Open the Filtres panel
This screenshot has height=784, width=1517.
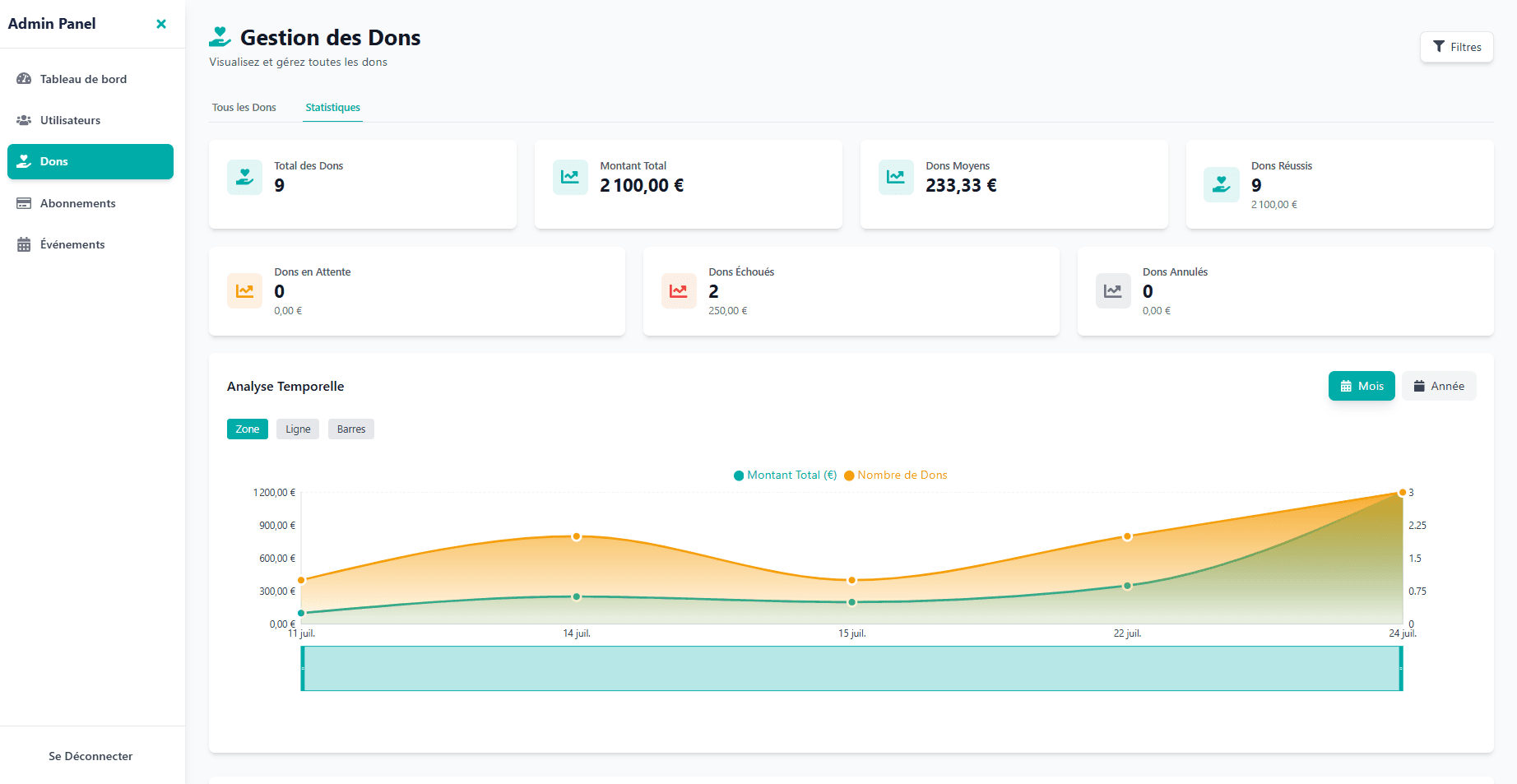[x=1456, y=47]
